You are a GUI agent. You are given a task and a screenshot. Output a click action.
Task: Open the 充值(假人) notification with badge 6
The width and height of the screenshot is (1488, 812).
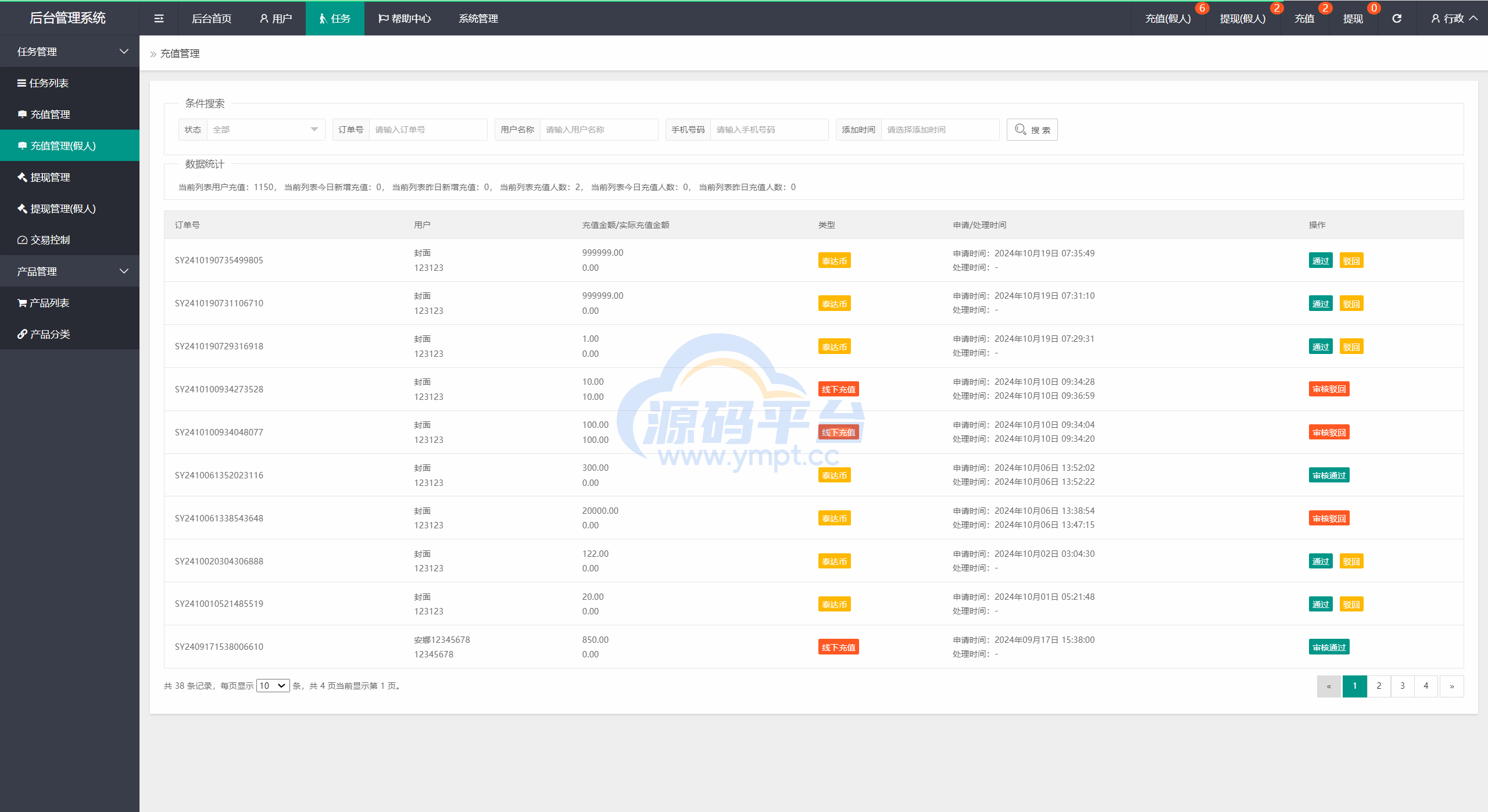click(x=1168, y=19)
